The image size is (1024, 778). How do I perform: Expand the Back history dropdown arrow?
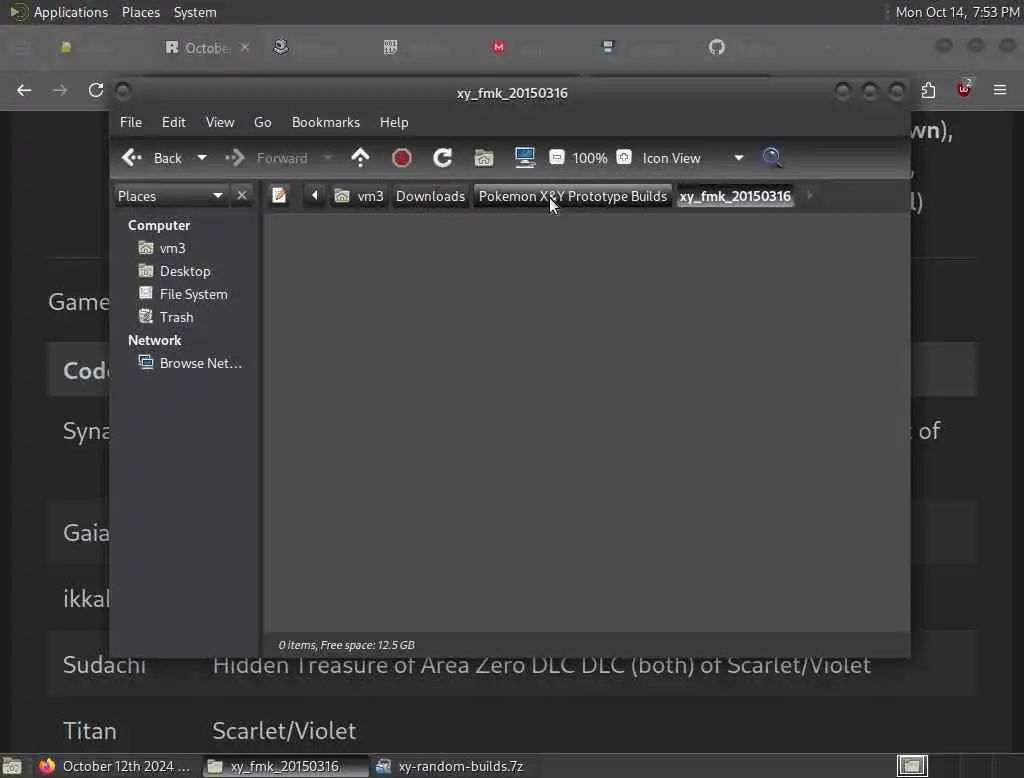pos(202,158)
